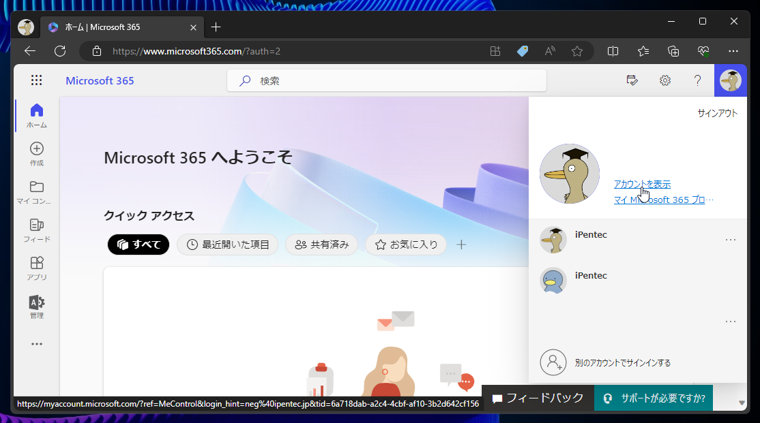
Task: Click the Microsoft 365 header title
Action: point(100,80)
